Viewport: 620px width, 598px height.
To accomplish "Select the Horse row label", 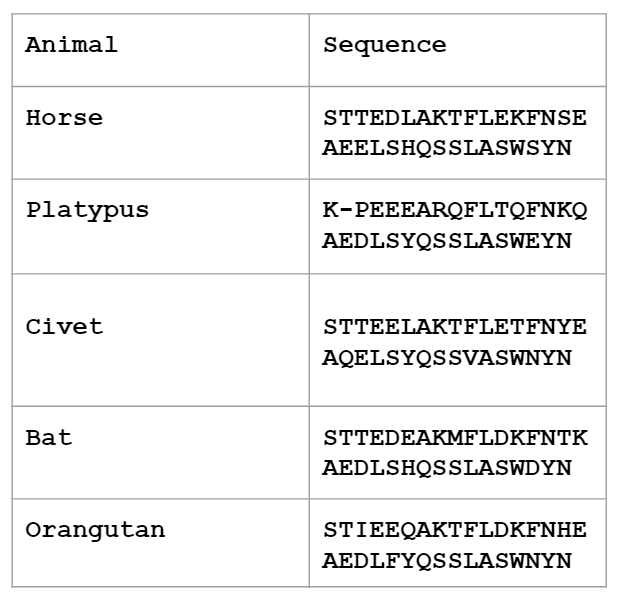I will pos(64,118).
